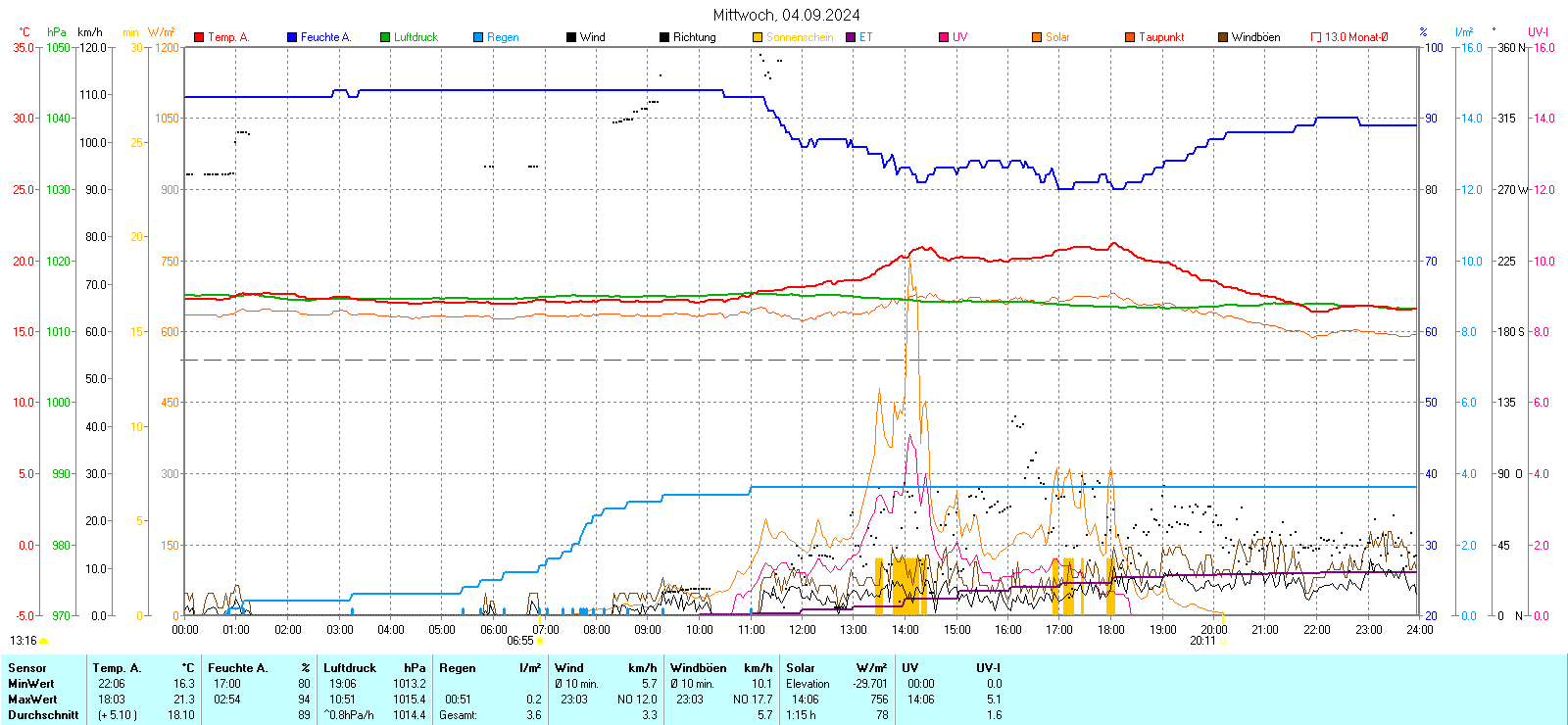This screenshot has height=725, width=1568.
Task: Click the purple ET legend square
Action: (x=851, y=37)
